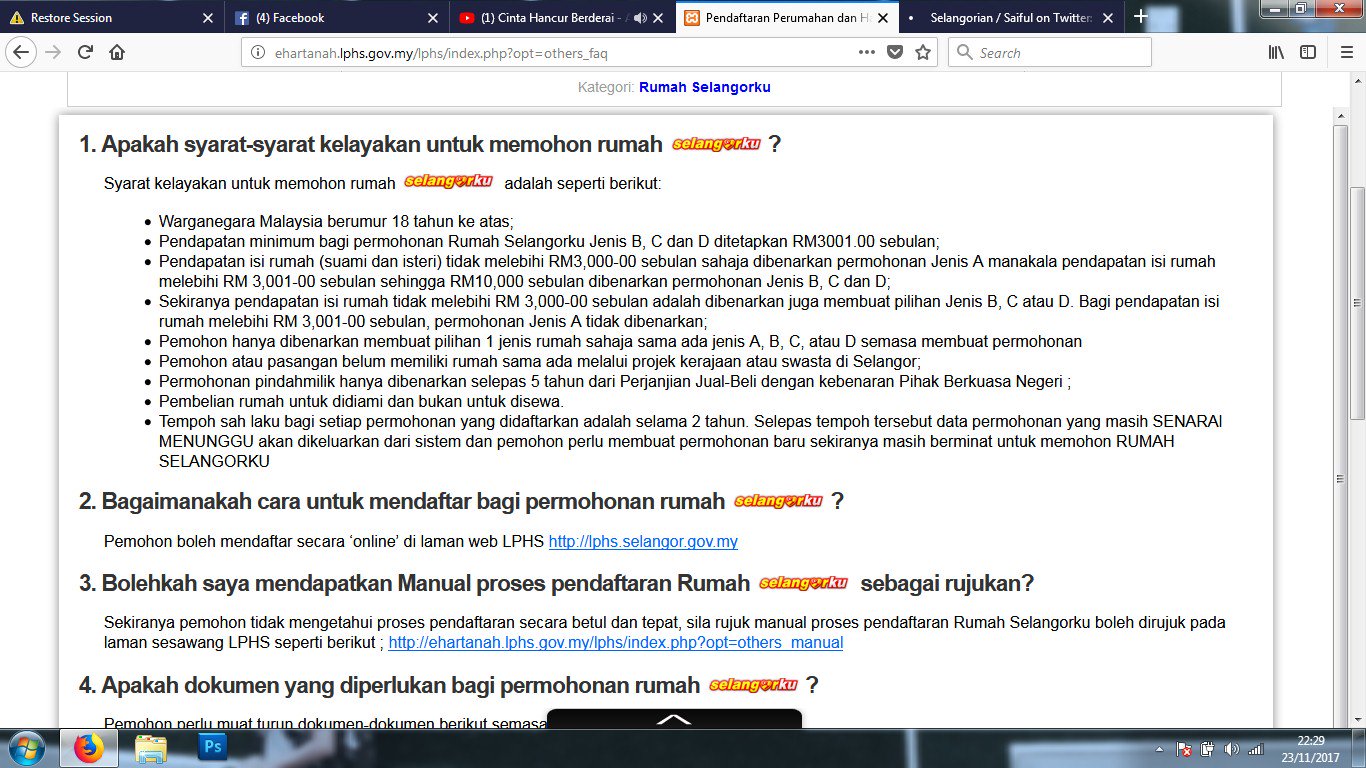Click bullet 'Pembelian rumah untuk didiami dan bukan untuk disewa'
1366x768 pixels.
pyautogui.click(x=361, y=401)
